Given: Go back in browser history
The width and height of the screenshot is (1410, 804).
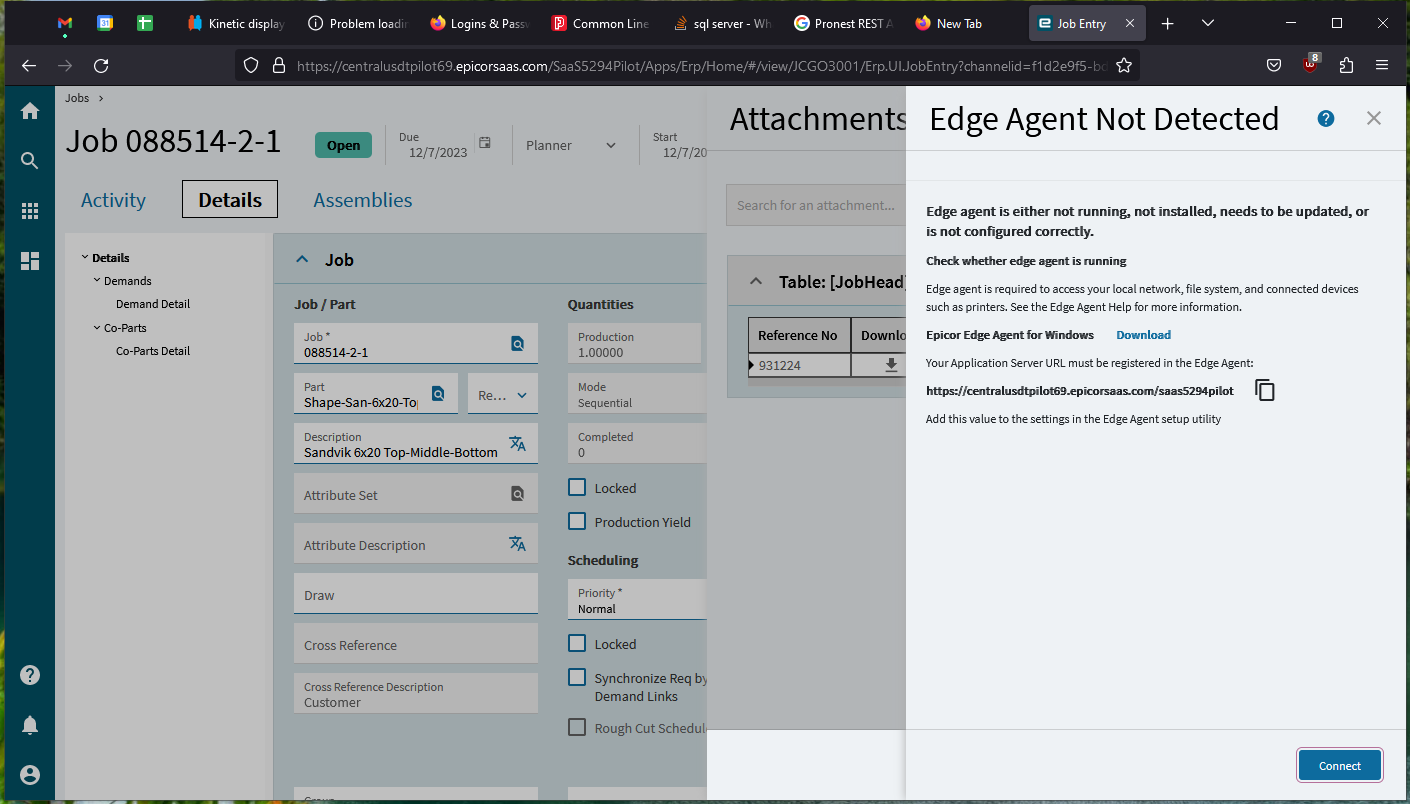Looking at the screenshot, I should (29, 65).
